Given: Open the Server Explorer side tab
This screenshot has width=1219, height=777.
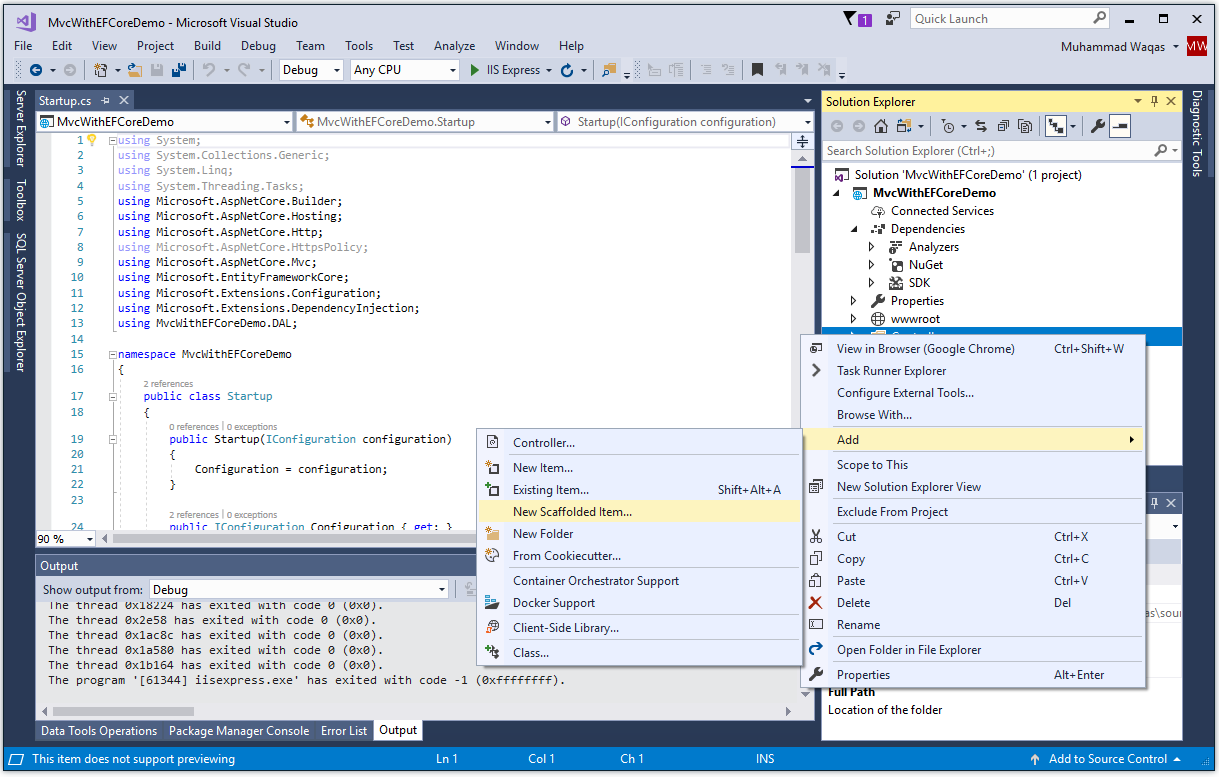Looking at the screenshot, I should (x=20, y=128).
